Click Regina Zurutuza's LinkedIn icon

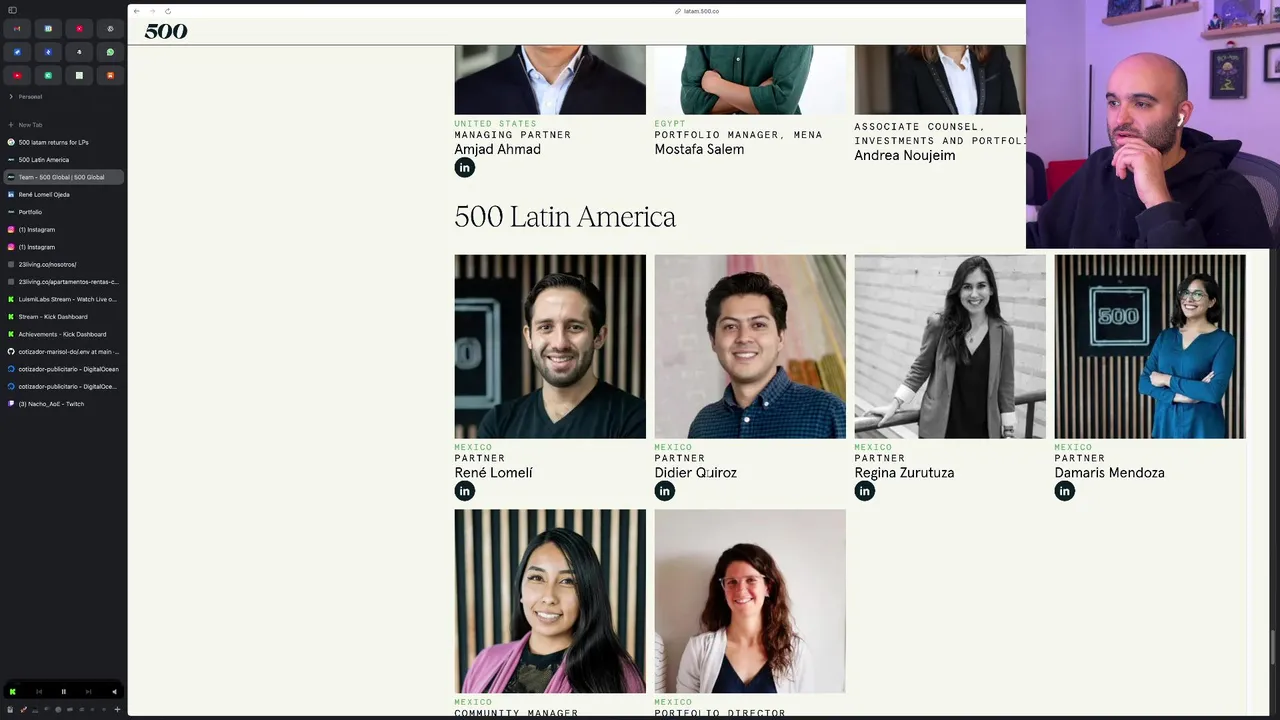864,491
